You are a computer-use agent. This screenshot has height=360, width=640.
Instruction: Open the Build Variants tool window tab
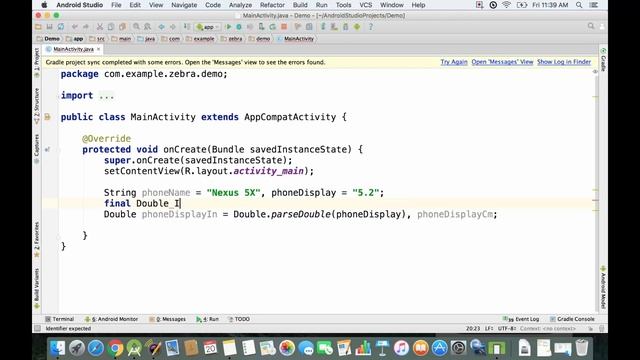point(37,288)
